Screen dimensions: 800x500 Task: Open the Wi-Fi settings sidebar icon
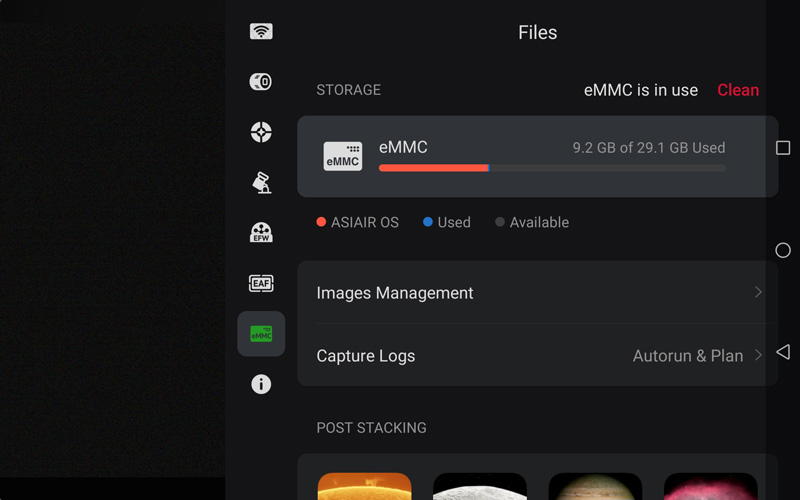(x=261, y=32)
